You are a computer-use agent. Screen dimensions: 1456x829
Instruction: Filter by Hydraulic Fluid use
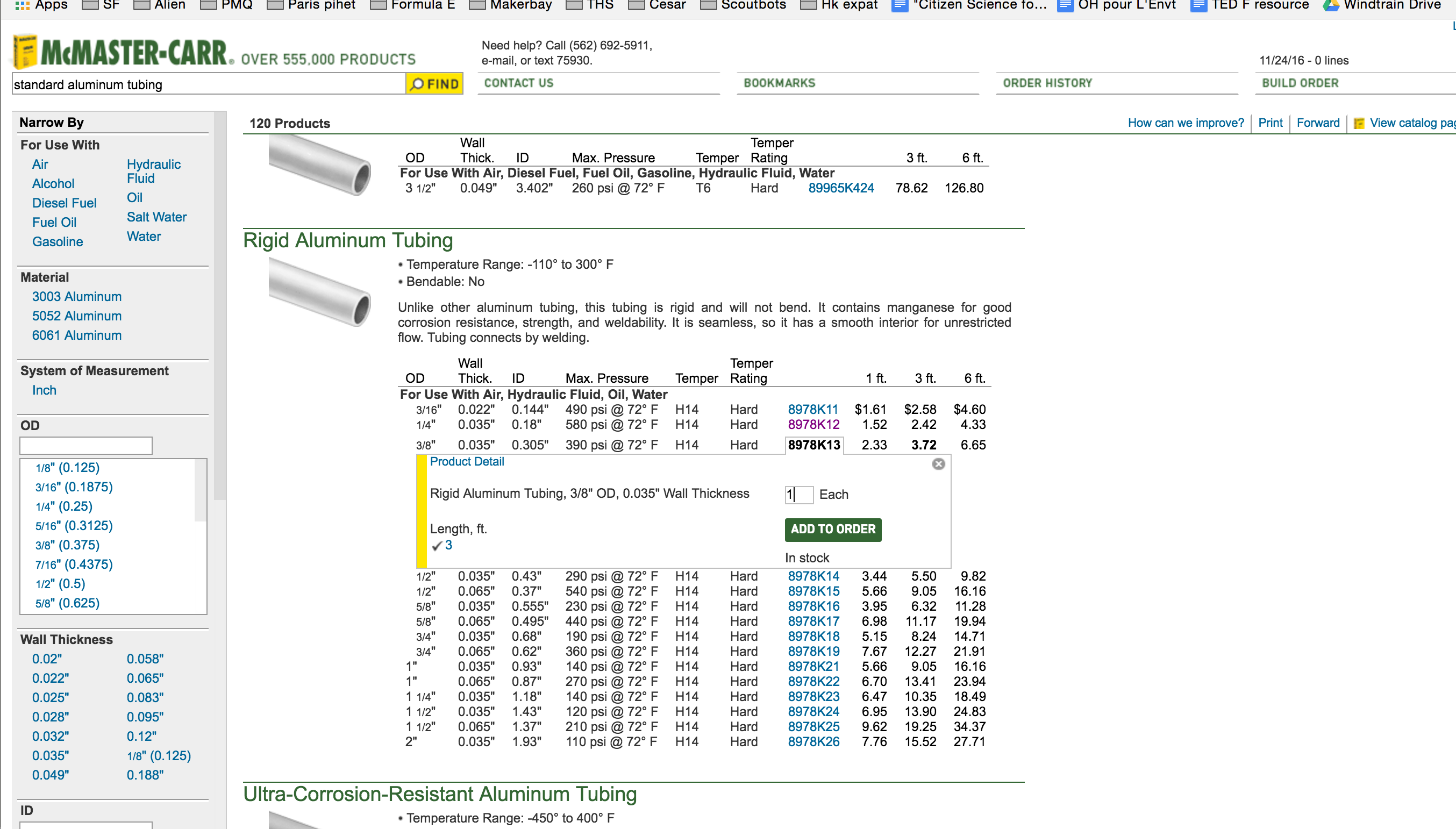[153, 171]
